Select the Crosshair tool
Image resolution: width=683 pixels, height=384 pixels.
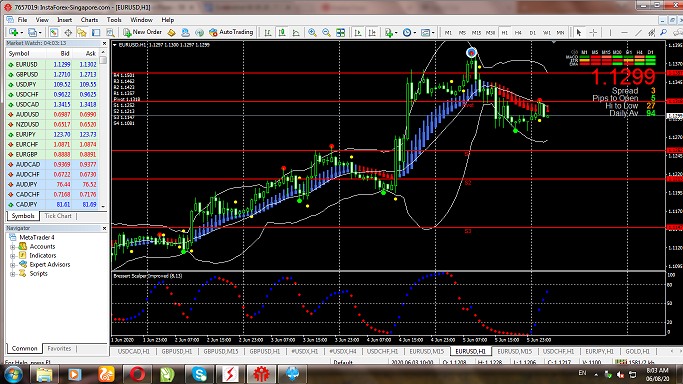593,32
